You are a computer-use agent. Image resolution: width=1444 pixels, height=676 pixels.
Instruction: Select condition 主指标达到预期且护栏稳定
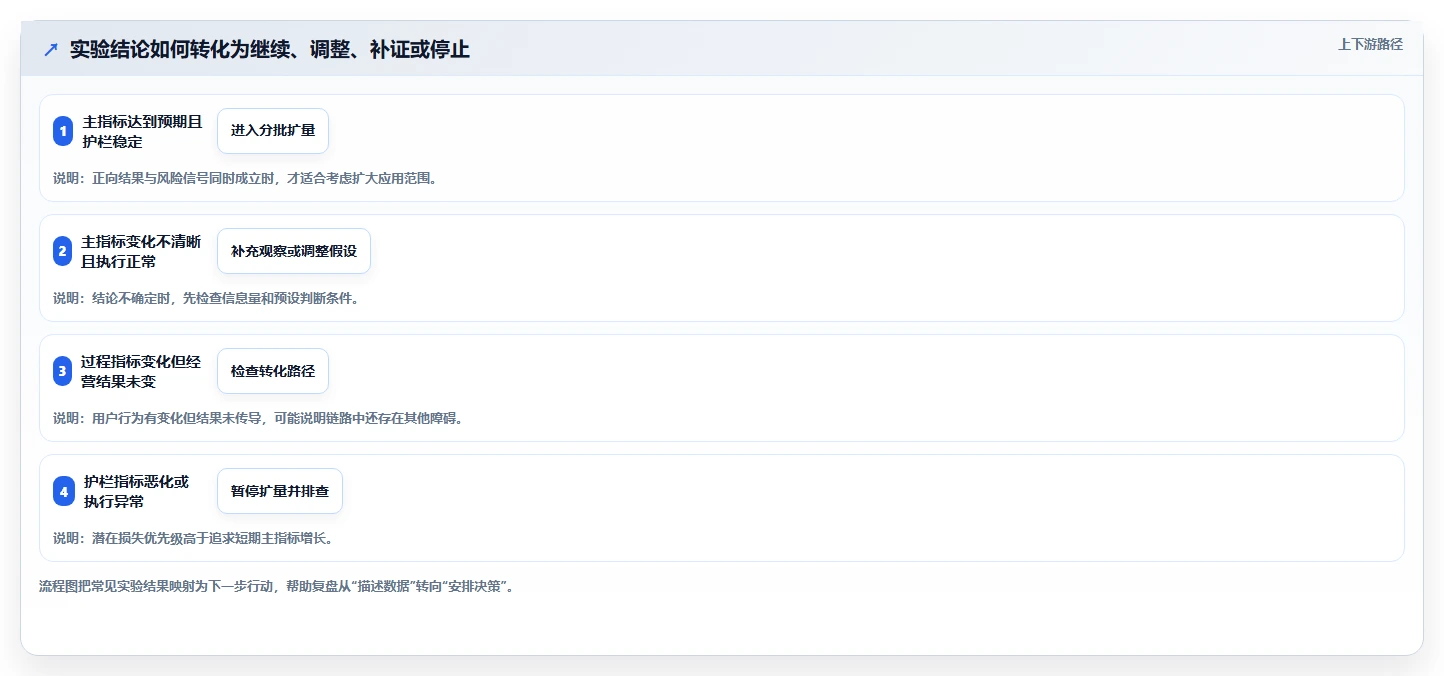[142, 131]
